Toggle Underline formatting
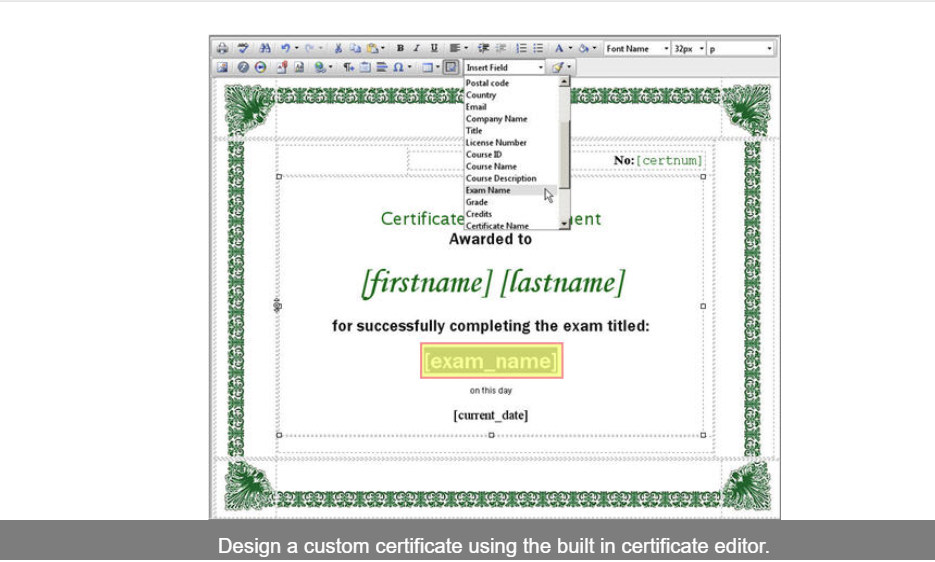 434,48
